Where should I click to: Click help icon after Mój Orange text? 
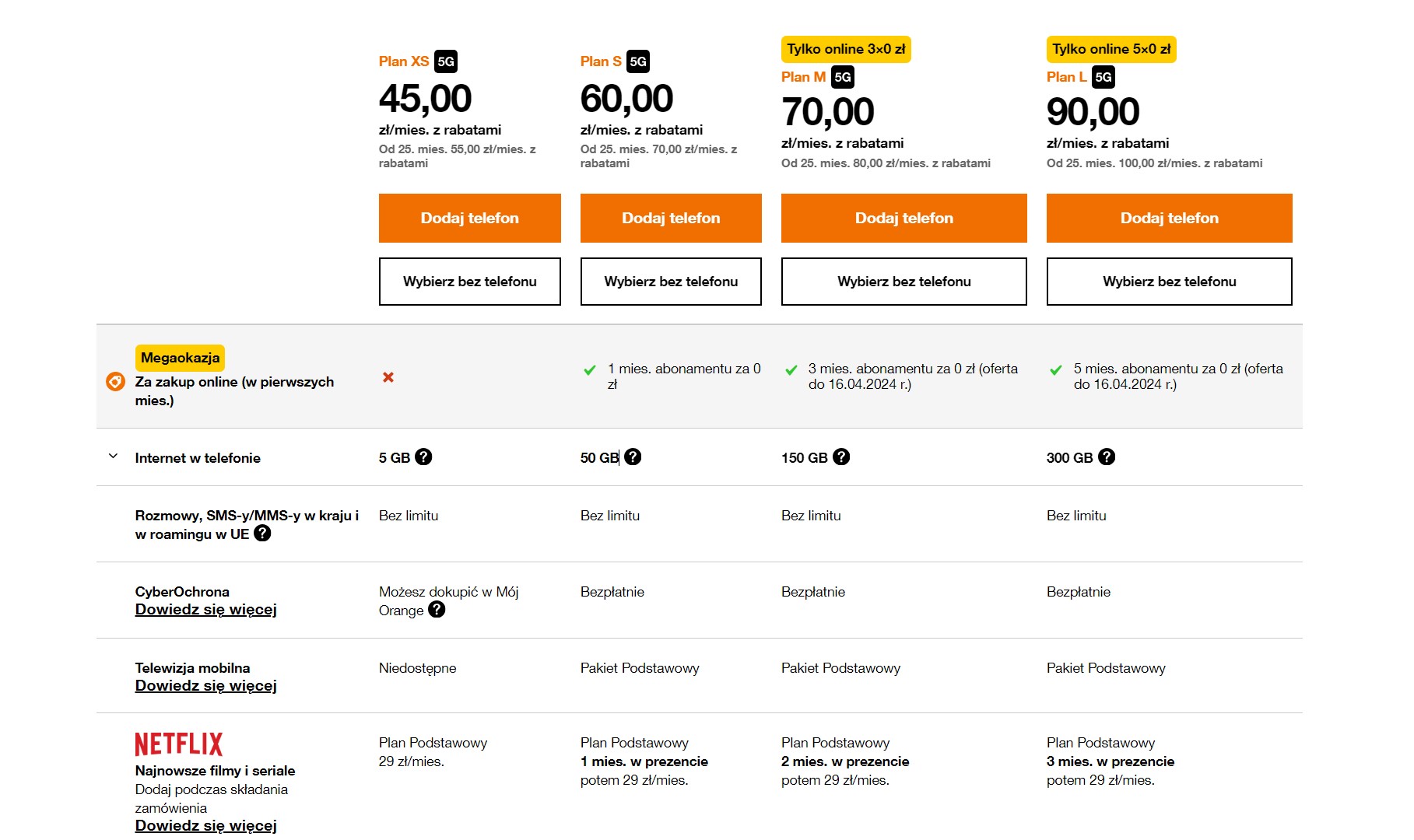[437, 609]
